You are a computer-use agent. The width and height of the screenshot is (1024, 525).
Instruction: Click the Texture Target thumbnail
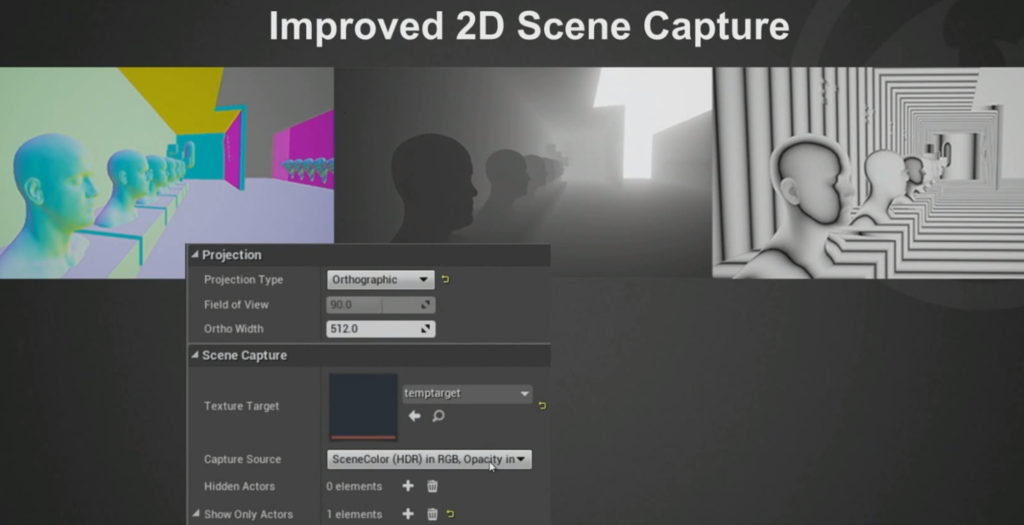pos(363,407)
